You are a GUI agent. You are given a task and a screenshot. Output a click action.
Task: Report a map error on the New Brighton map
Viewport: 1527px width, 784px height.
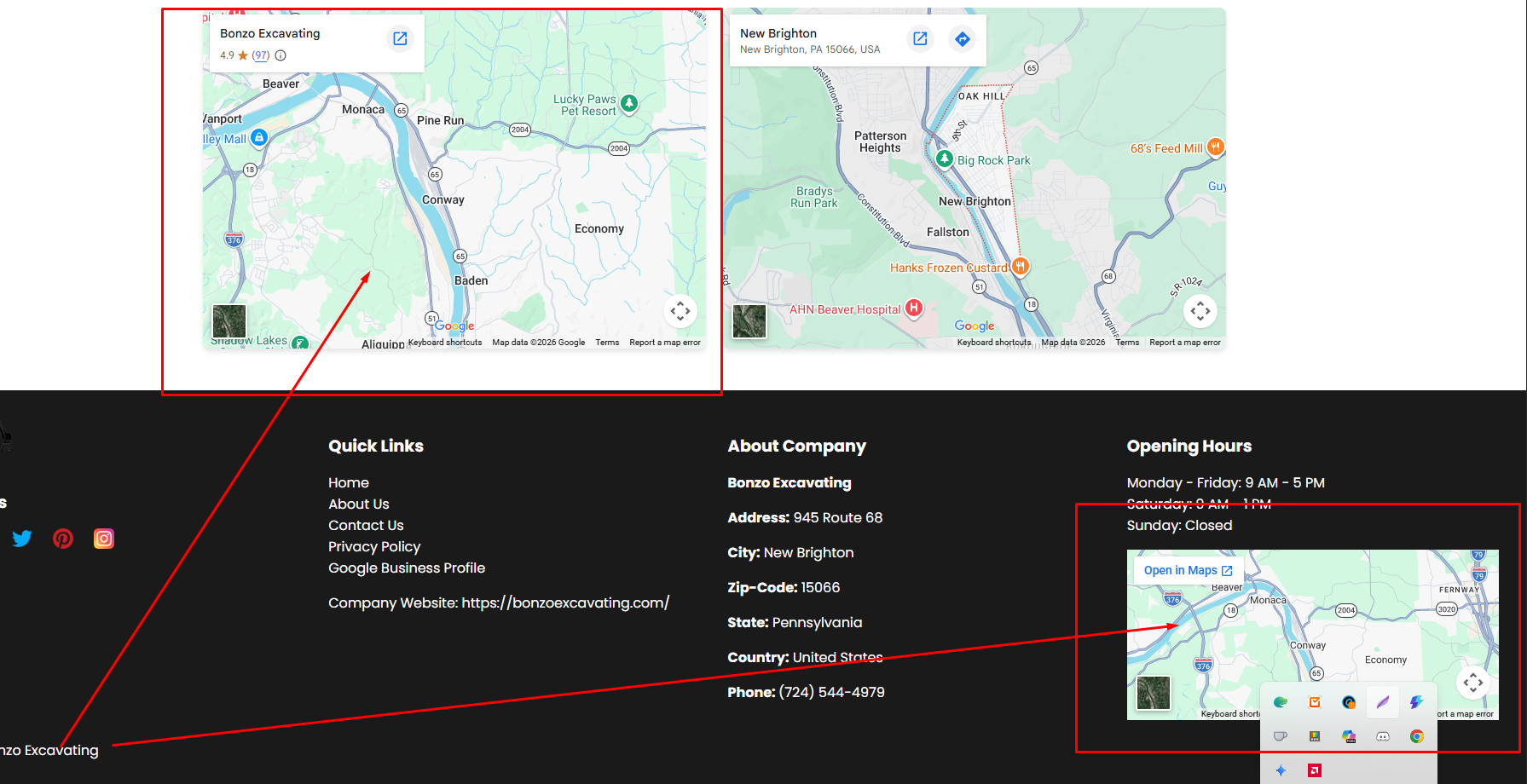[x=1185, y=343]
